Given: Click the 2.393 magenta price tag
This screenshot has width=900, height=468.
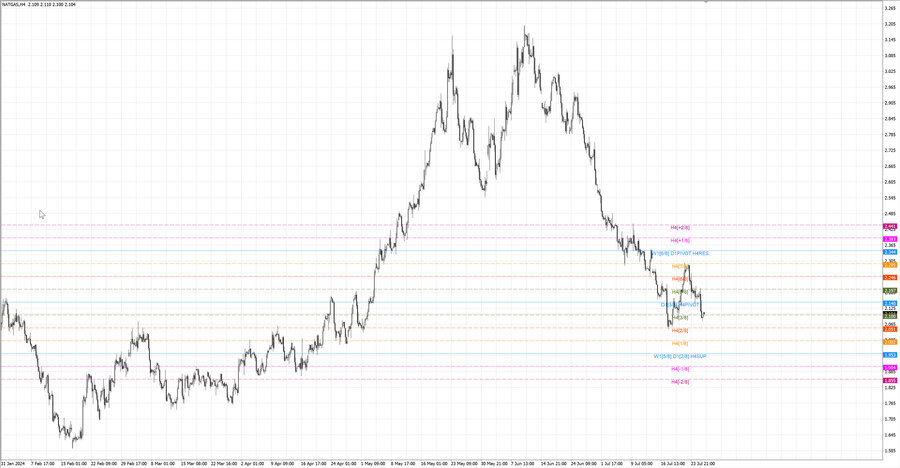Looking at the screenshot, I should click(x=890, y=239).
